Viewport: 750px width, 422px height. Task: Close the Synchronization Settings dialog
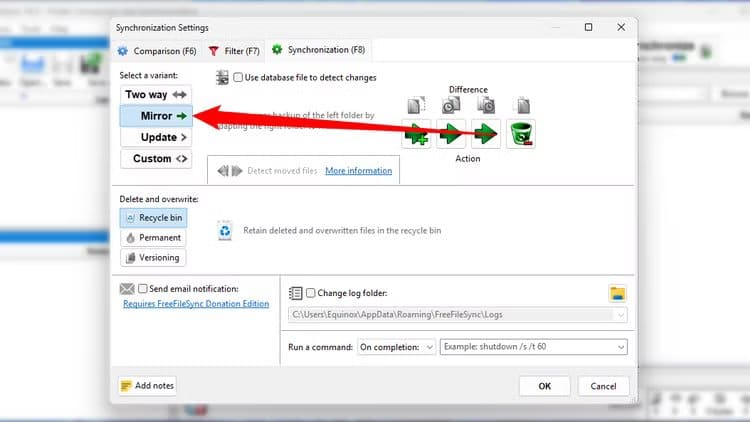621,27
